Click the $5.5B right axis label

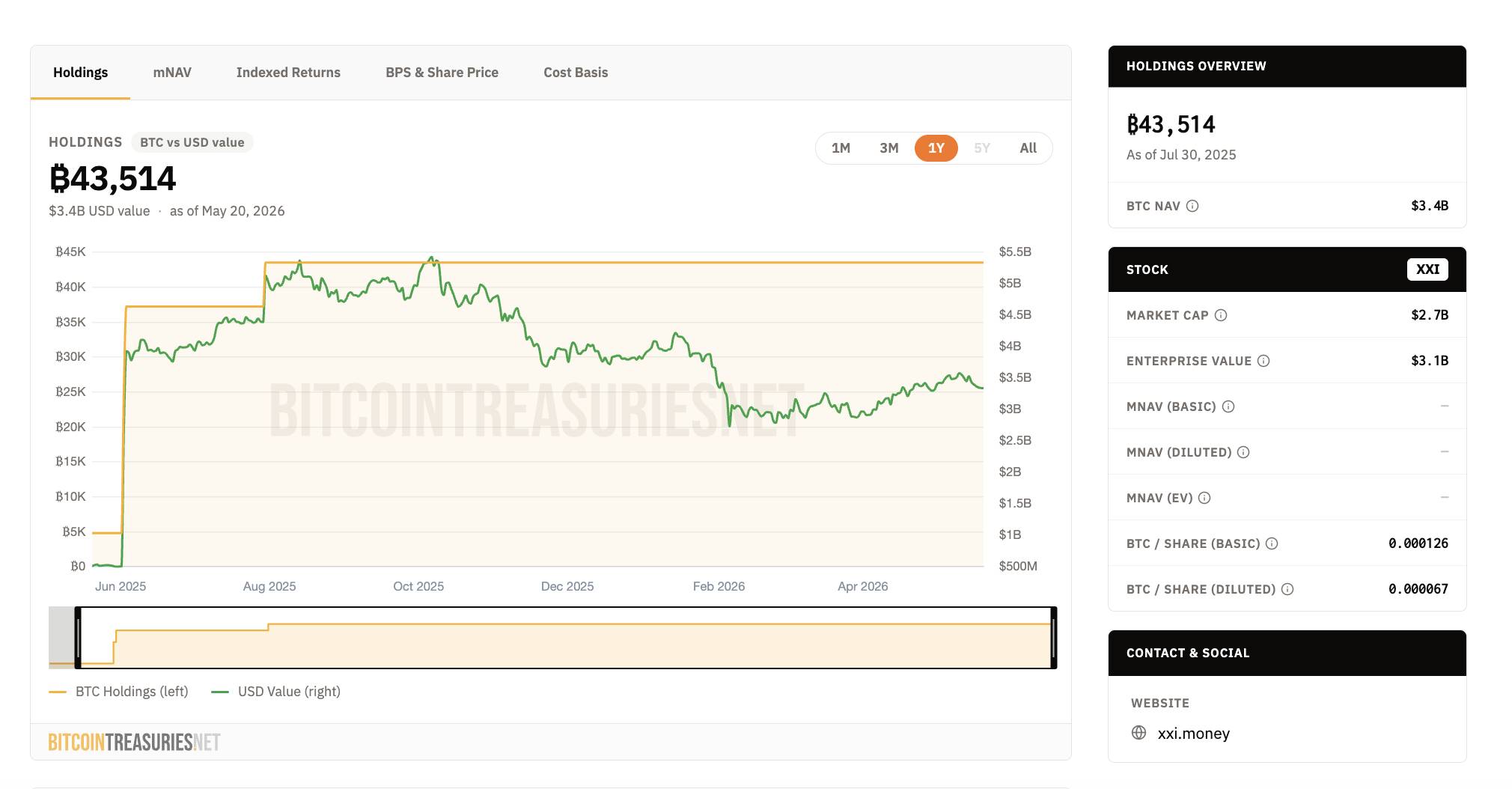(1015, 252)
